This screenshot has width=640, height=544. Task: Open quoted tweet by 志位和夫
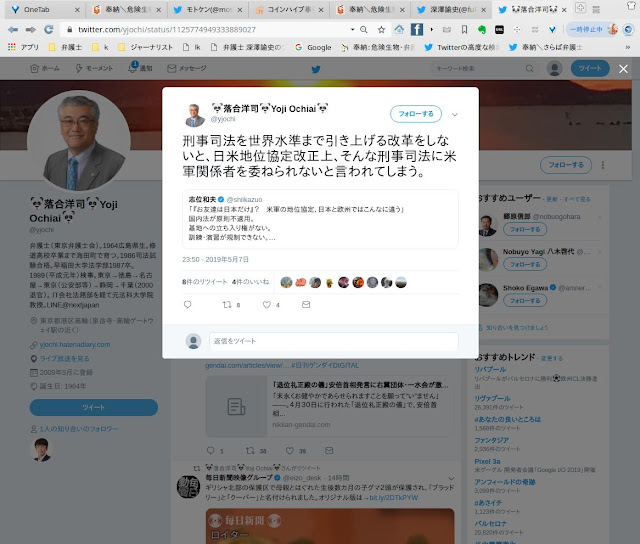(320, 219)
